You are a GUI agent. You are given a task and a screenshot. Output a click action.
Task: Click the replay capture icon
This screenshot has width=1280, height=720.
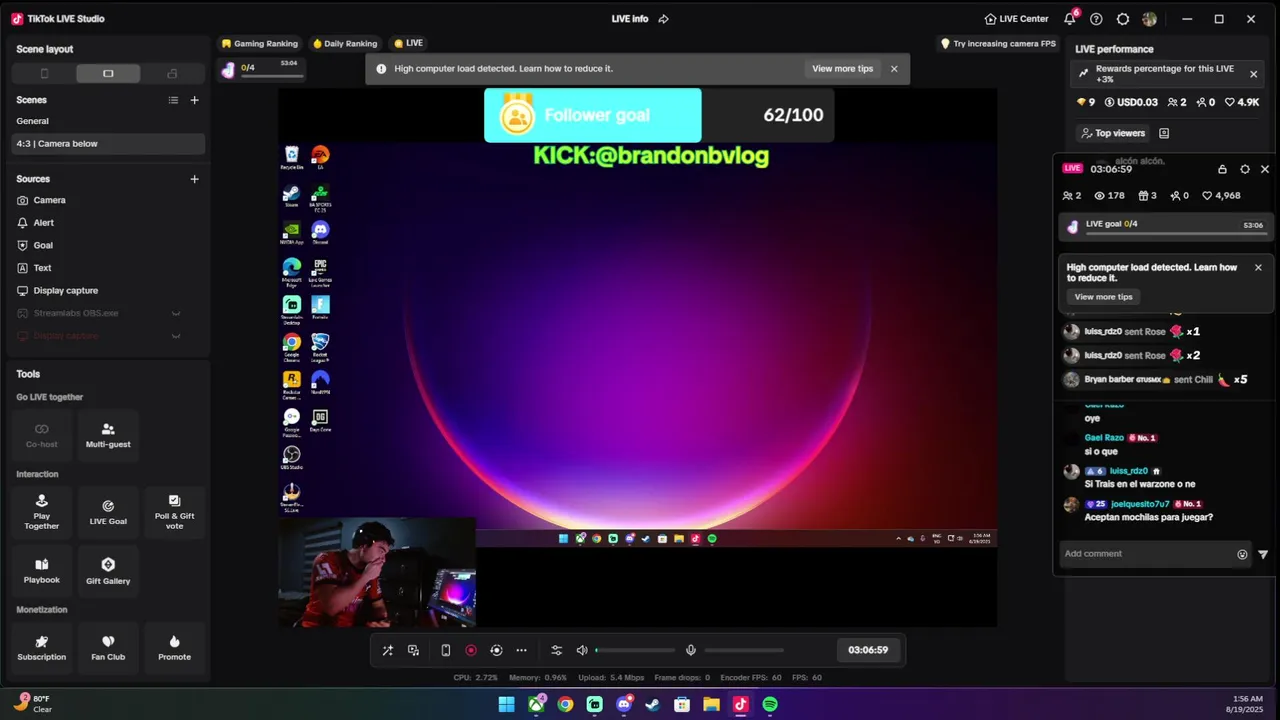pos(496,650)
